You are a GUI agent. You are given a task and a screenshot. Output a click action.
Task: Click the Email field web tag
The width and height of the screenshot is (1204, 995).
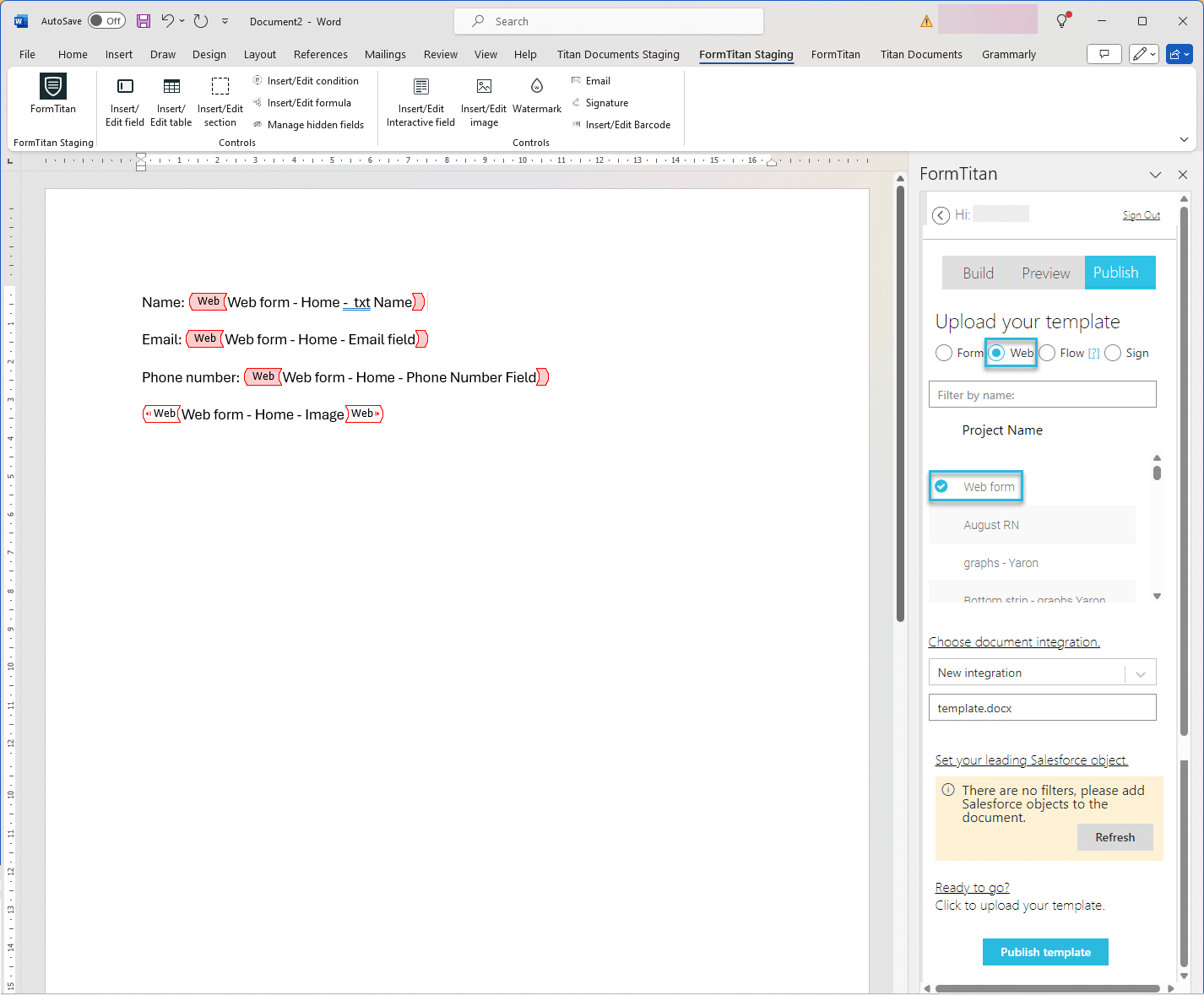(x=204, y=338)
